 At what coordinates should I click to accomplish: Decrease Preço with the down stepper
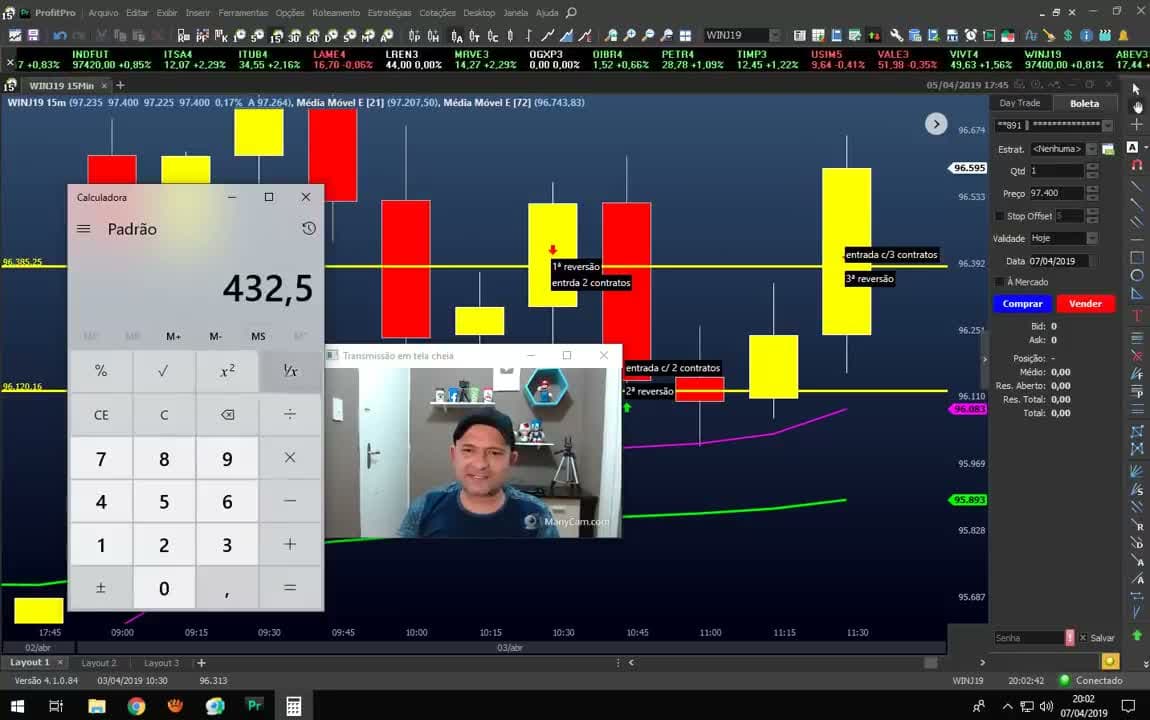(1091, 197)
